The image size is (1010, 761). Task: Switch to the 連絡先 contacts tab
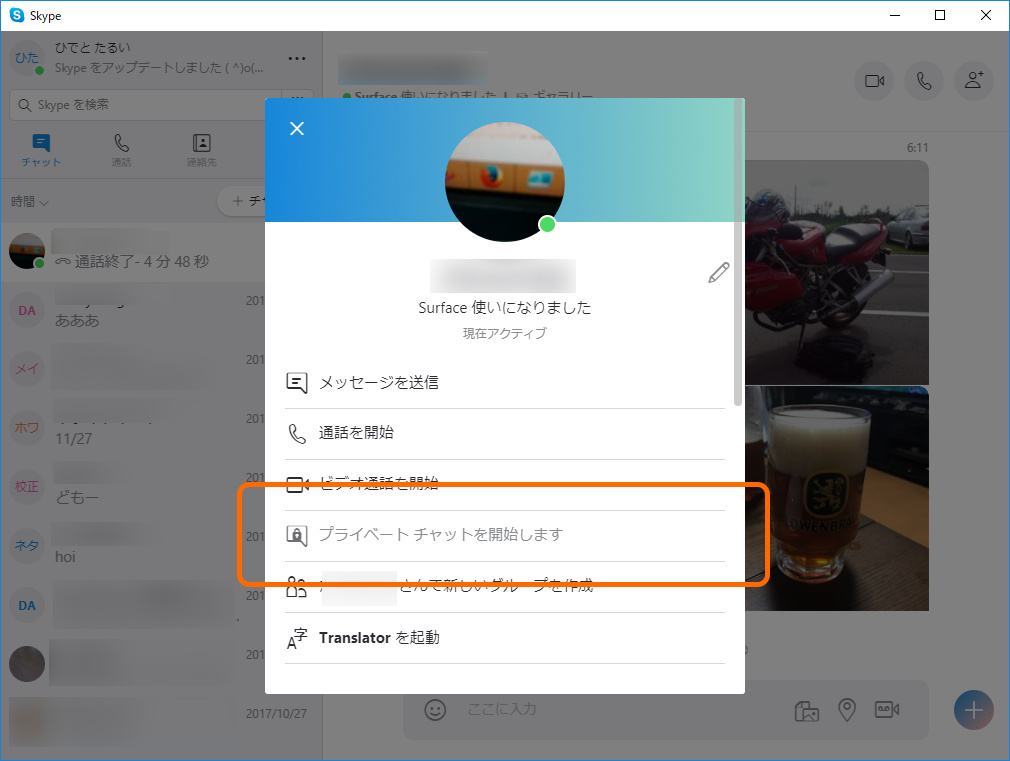[x=201, y=150]
